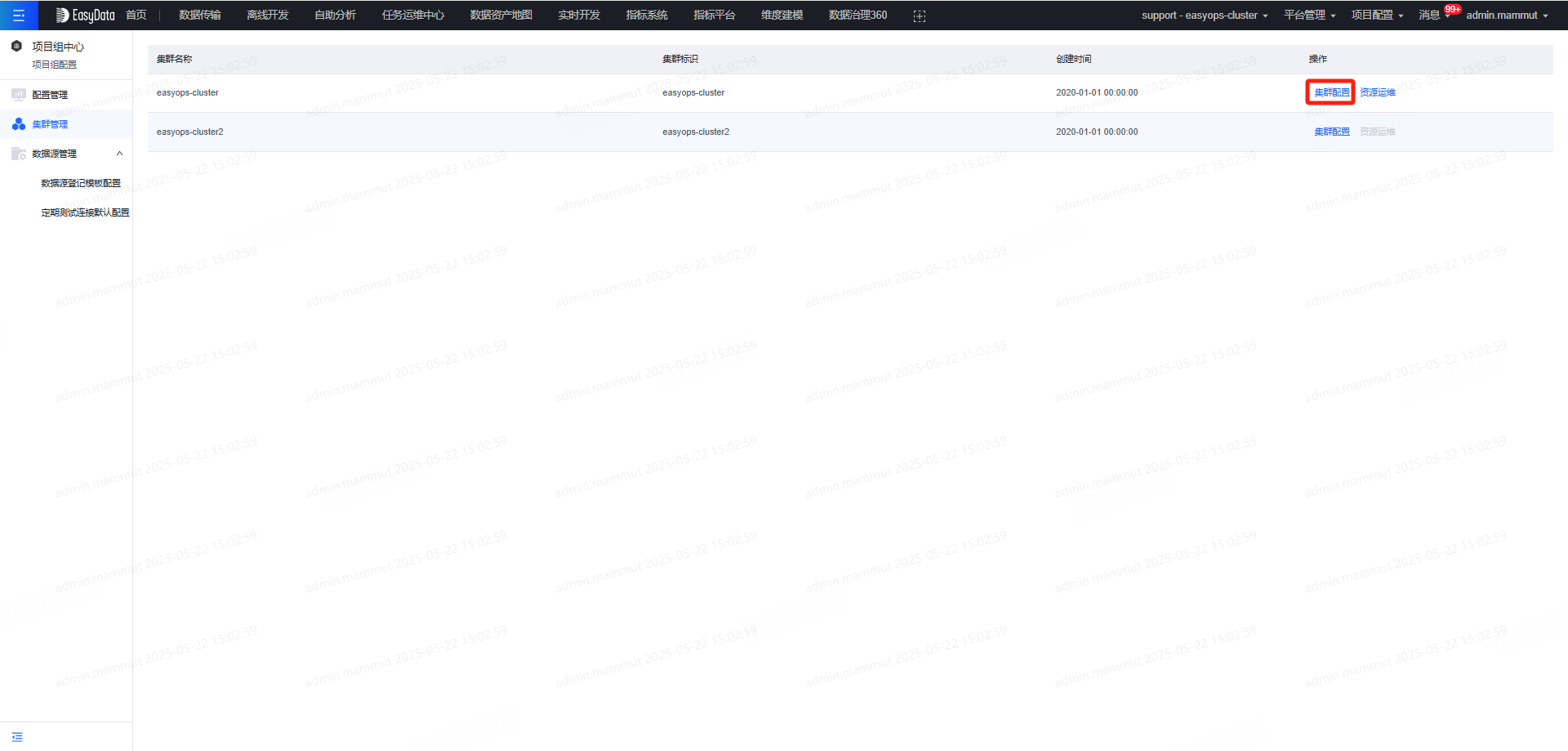Click the 数据源管理 folder icon
1568x751 pixels.
[18, 154]
